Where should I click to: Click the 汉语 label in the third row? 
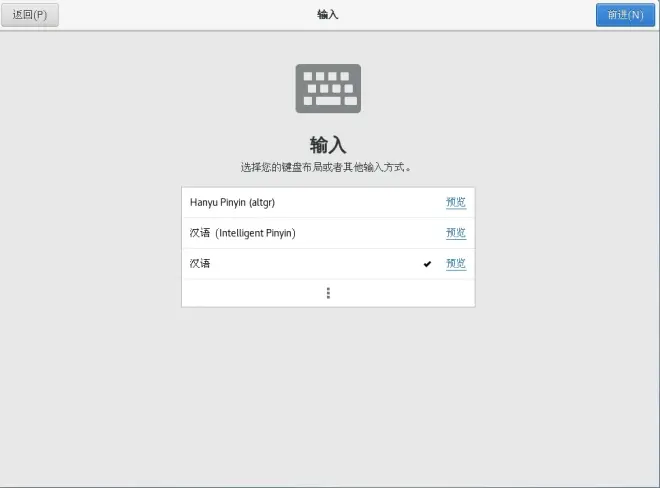(200, 264)
